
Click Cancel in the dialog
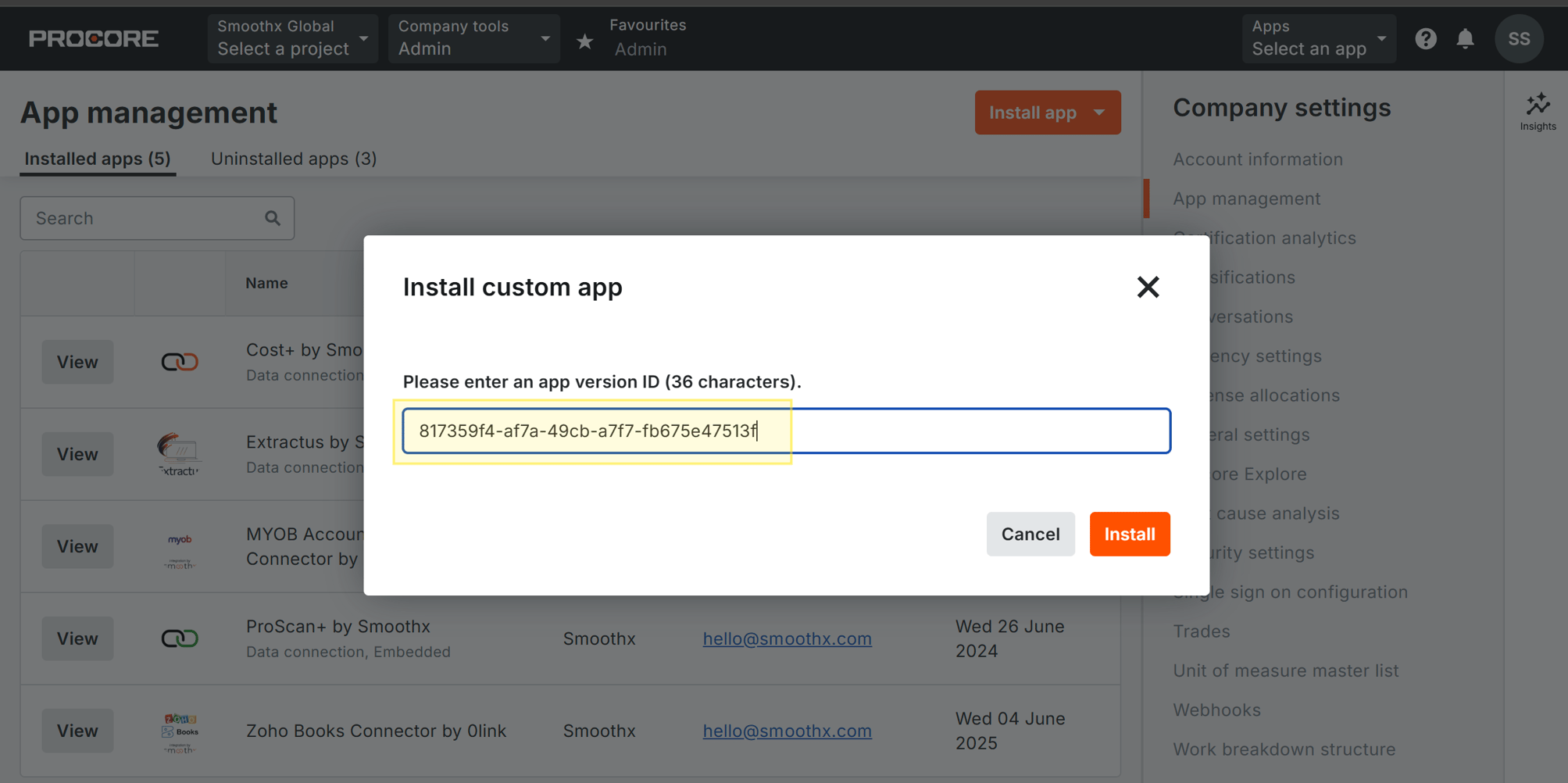coord(1030,534)
